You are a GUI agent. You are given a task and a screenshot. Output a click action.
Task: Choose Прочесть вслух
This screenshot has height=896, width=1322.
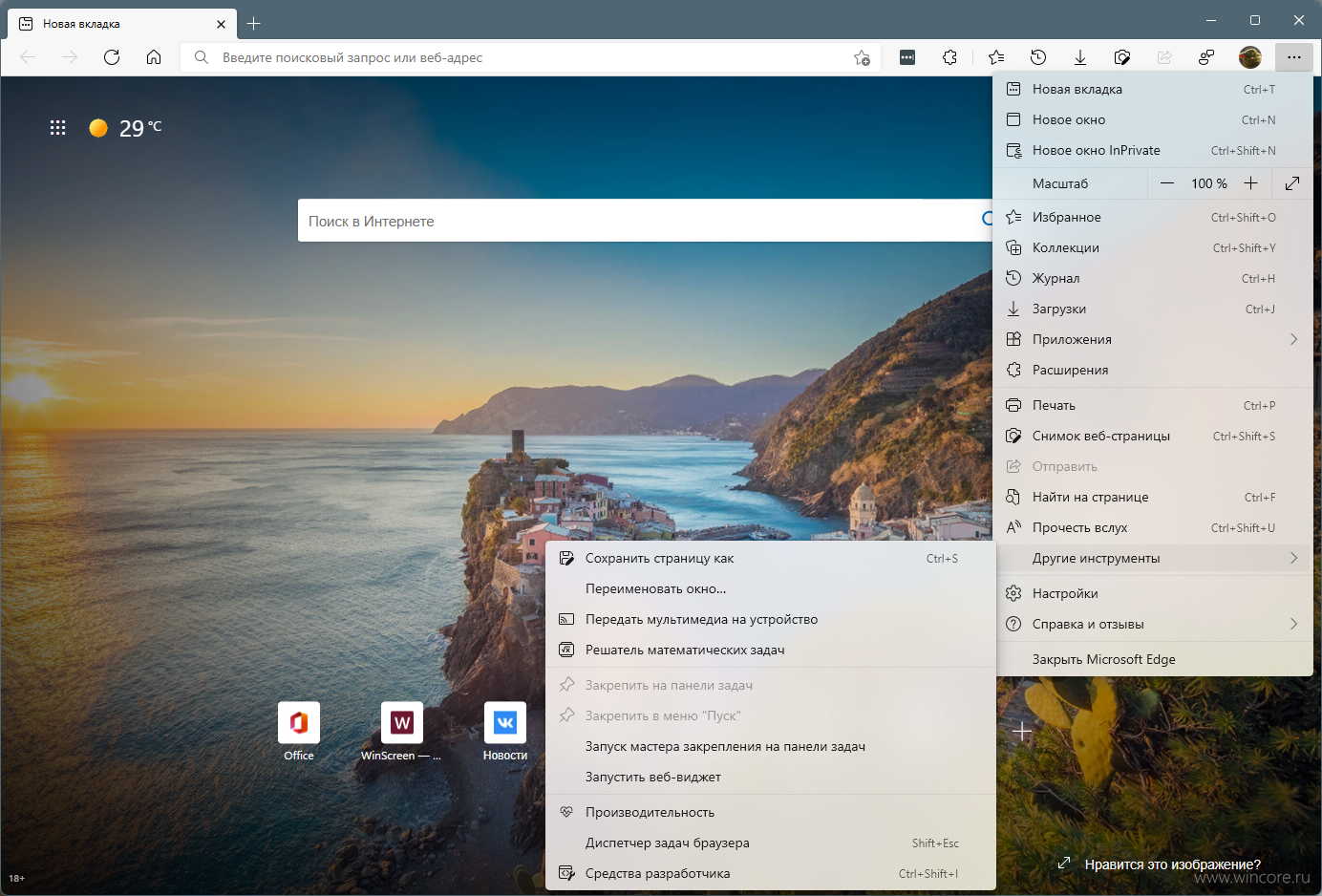pyautogui.click(x=1153, y=527)
